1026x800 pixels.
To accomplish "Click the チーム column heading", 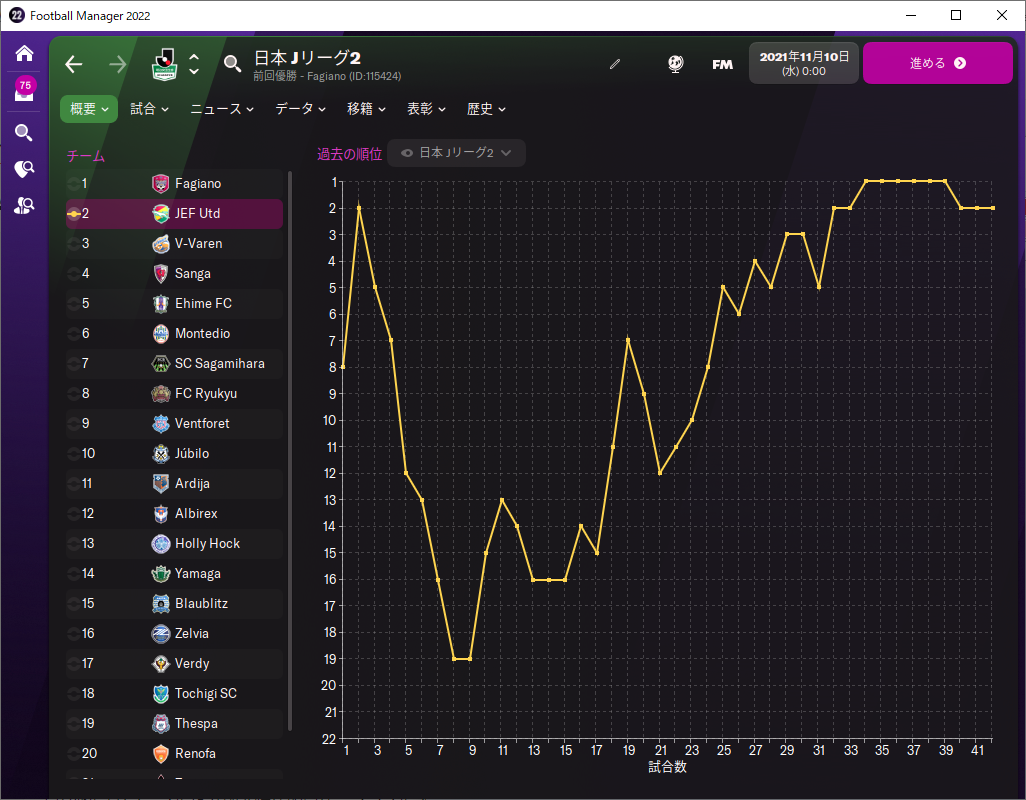I will (86, 156).
